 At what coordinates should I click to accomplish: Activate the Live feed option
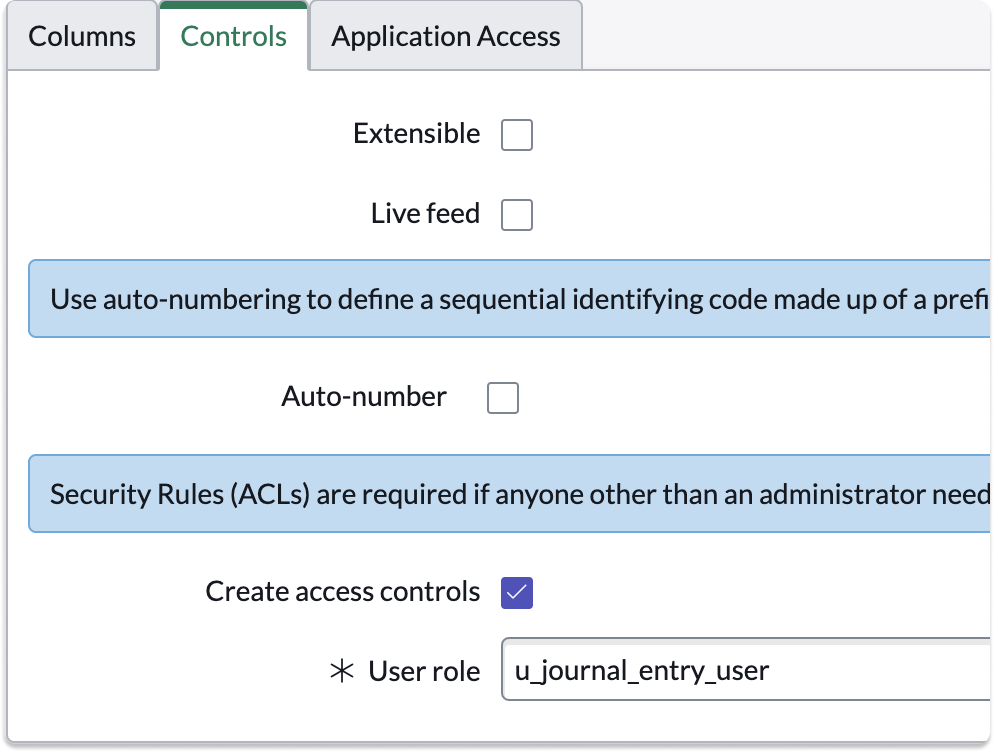(x=517, y=214)
